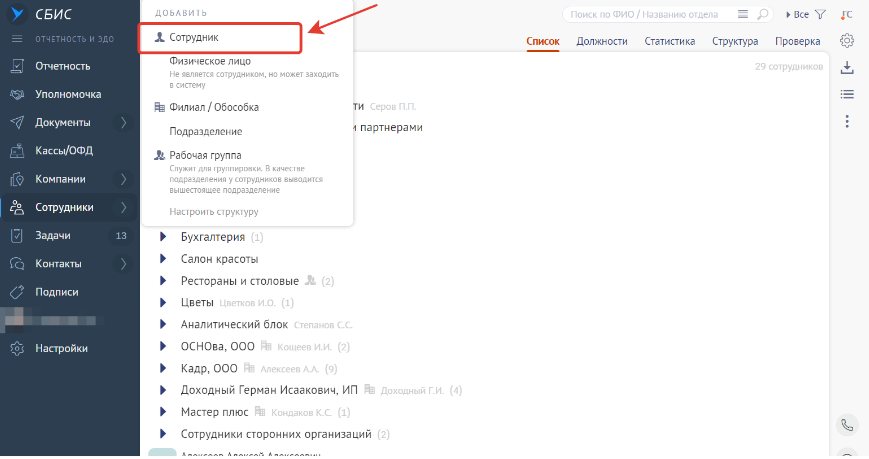Click the Уполномочка handshake icon
Viewport: 869px width, 459px height.
[17, 94]
